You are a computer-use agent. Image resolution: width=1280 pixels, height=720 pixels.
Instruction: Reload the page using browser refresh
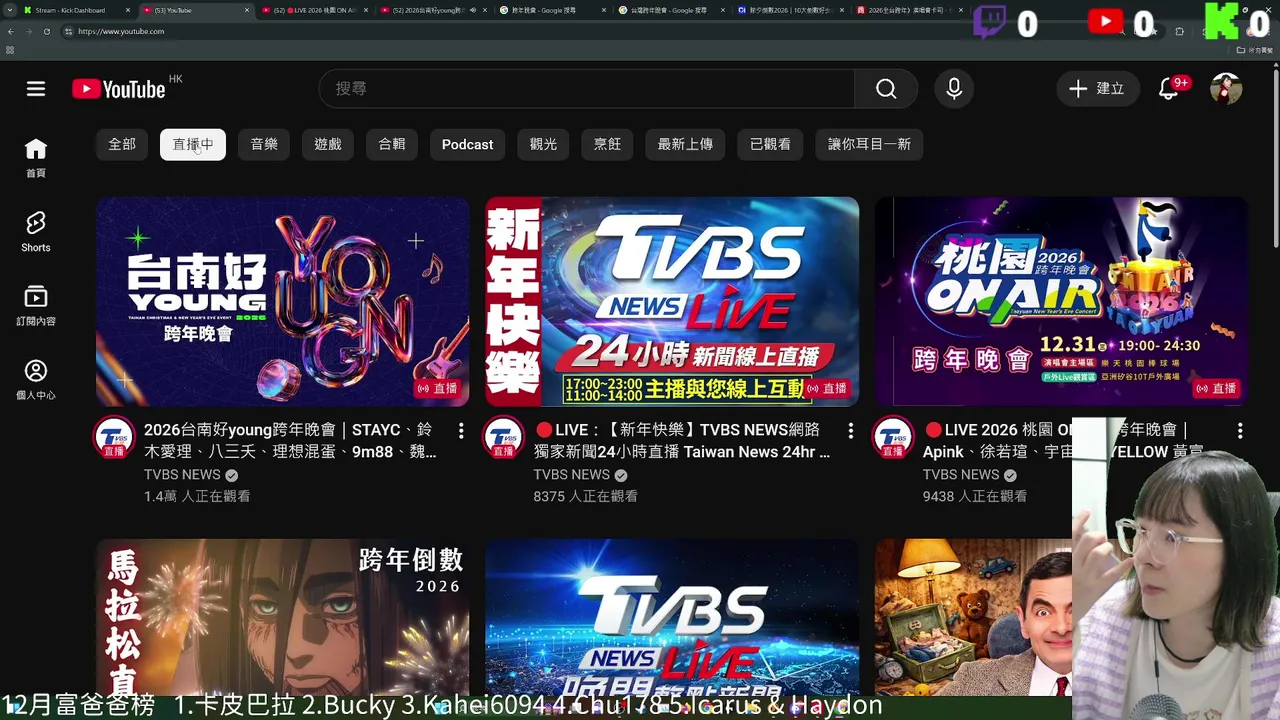click(46, 31)
